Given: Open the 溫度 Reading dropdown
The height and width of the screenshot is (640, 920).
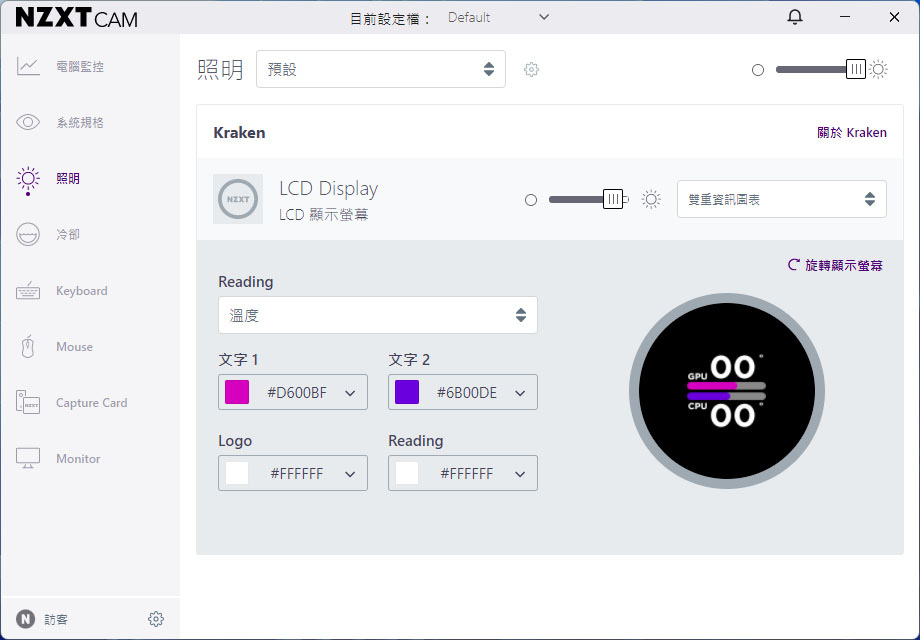Looking at the screenshot, I should point(378,316).
